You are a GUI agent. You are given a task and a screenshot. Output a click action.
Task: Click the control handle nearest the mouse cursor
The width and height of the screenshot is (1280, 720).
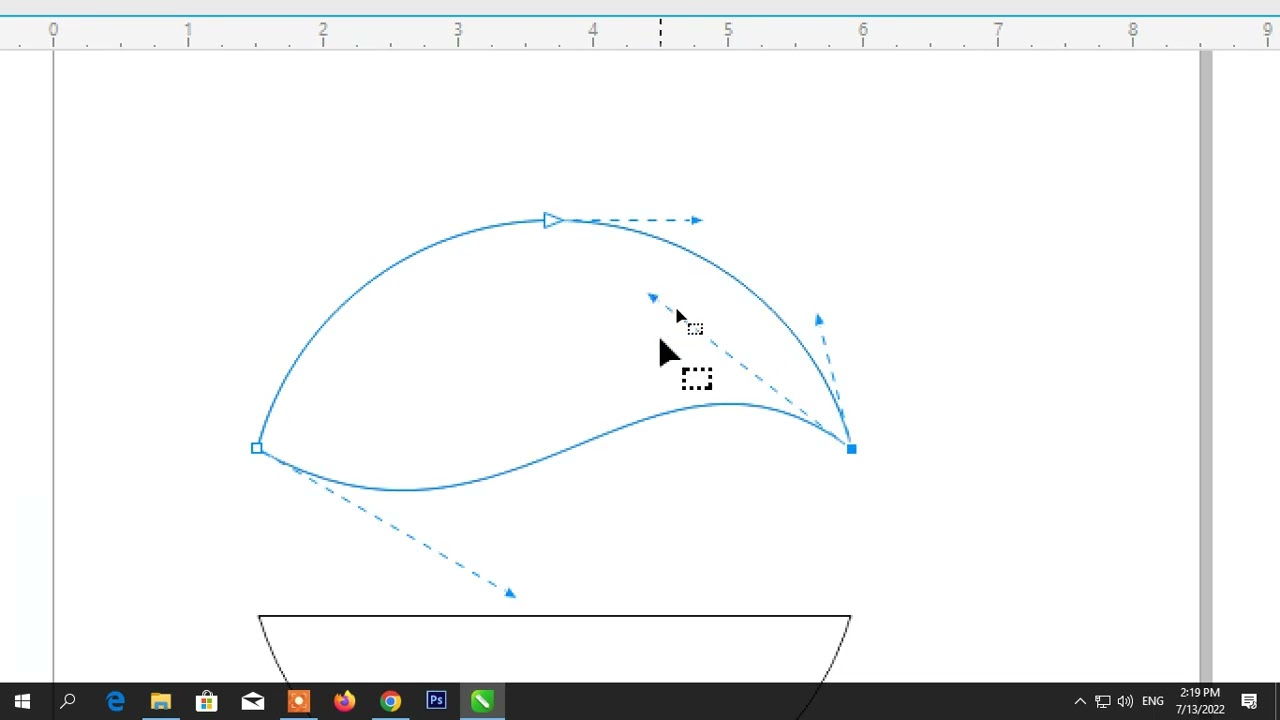click(653, 298)
